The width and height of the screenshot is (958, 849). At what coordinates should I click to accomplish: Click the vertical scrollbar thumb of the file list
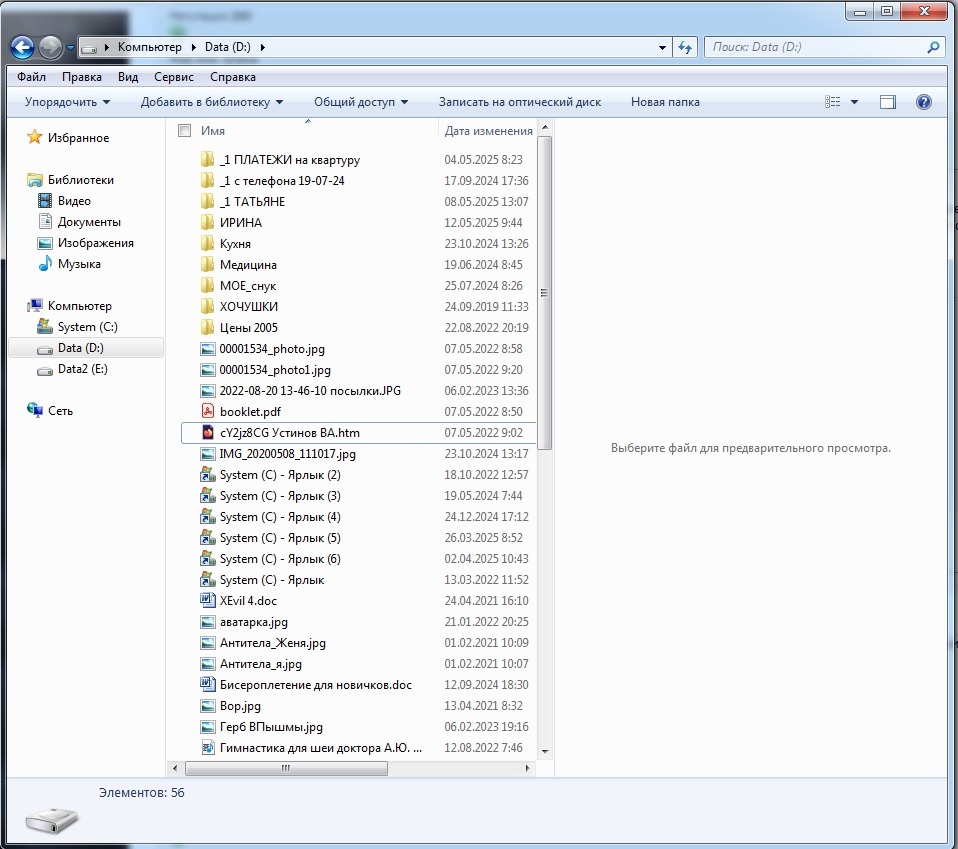545,293
